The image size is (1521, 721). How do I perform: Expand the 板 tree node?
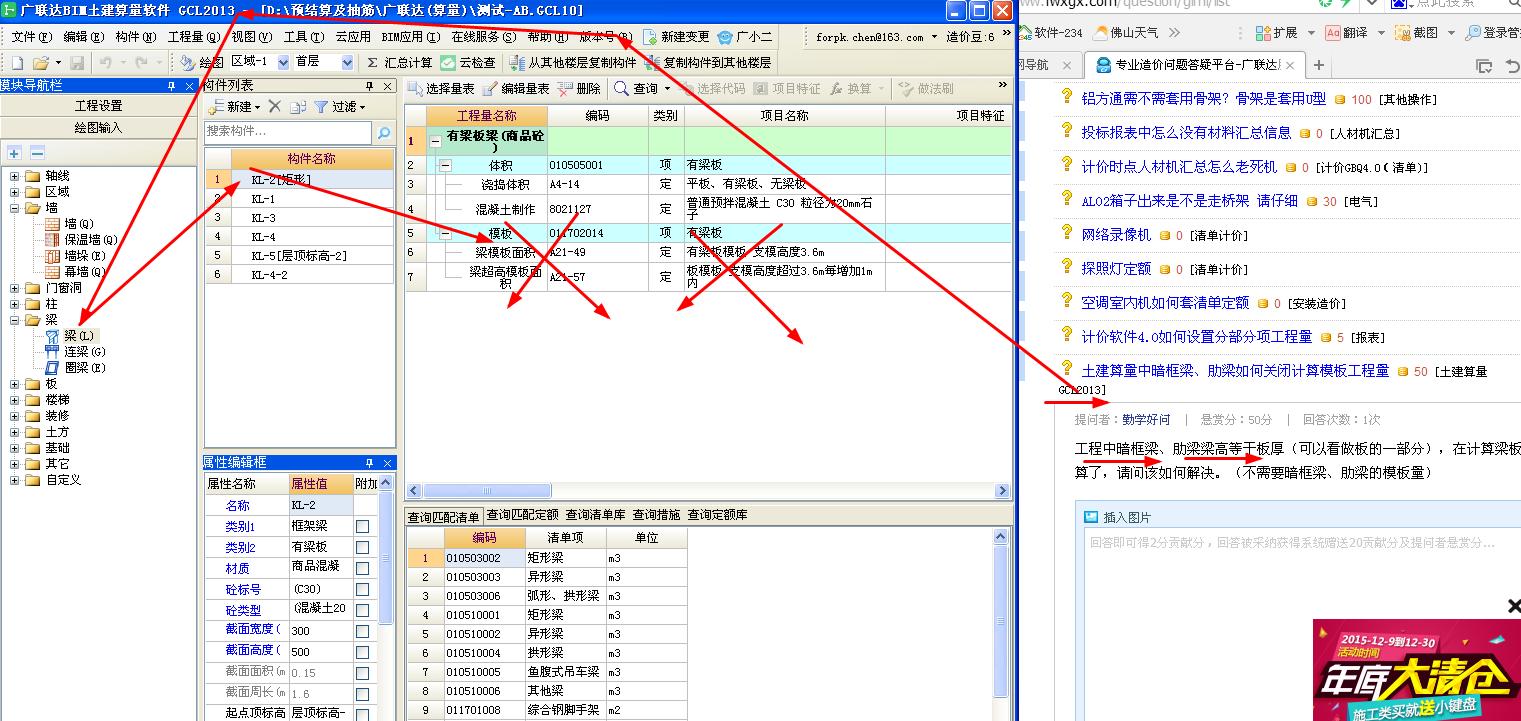pos(16,384)
